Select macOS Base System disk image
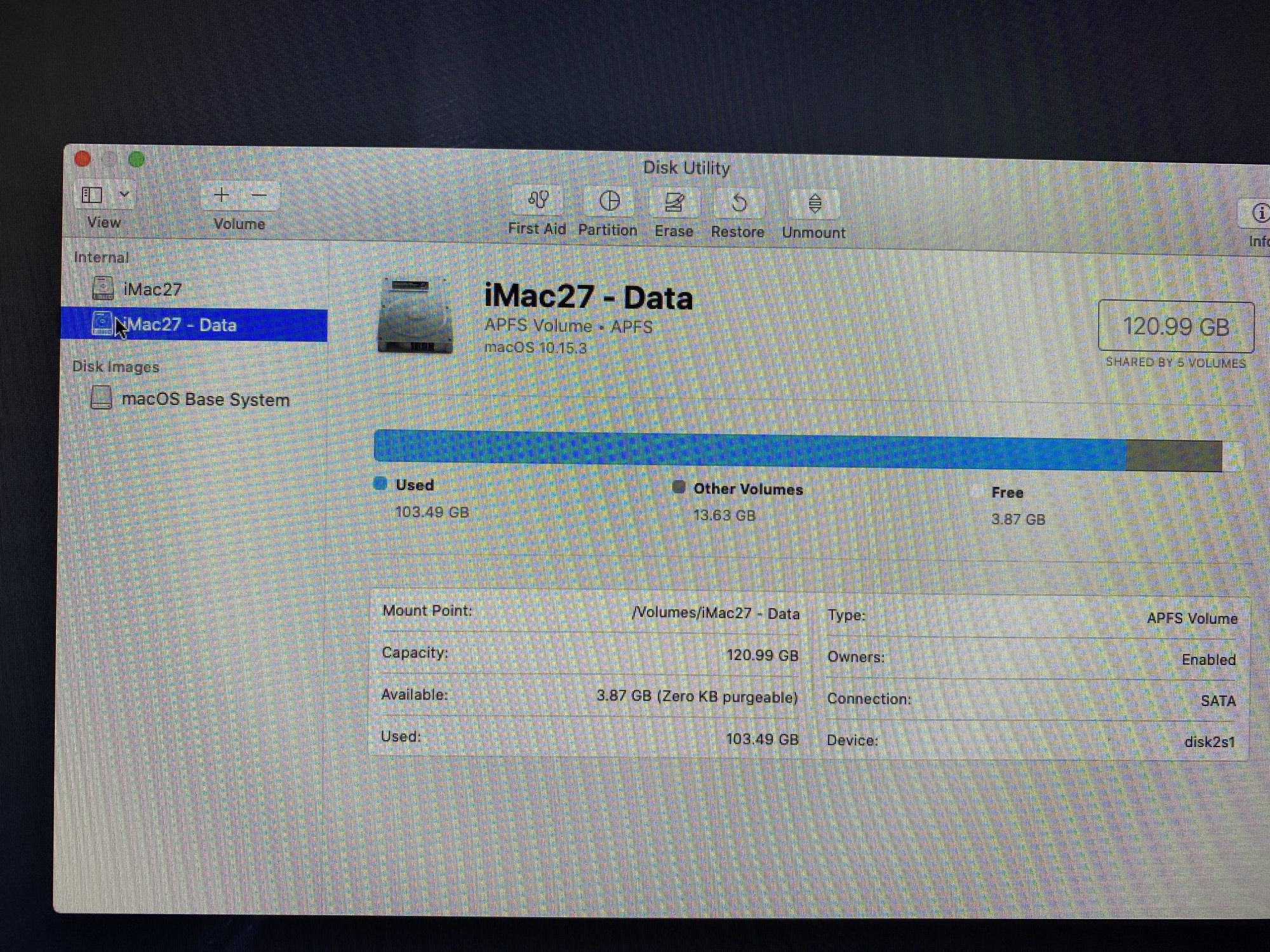Screen dimensions: 1270x952 204,399
